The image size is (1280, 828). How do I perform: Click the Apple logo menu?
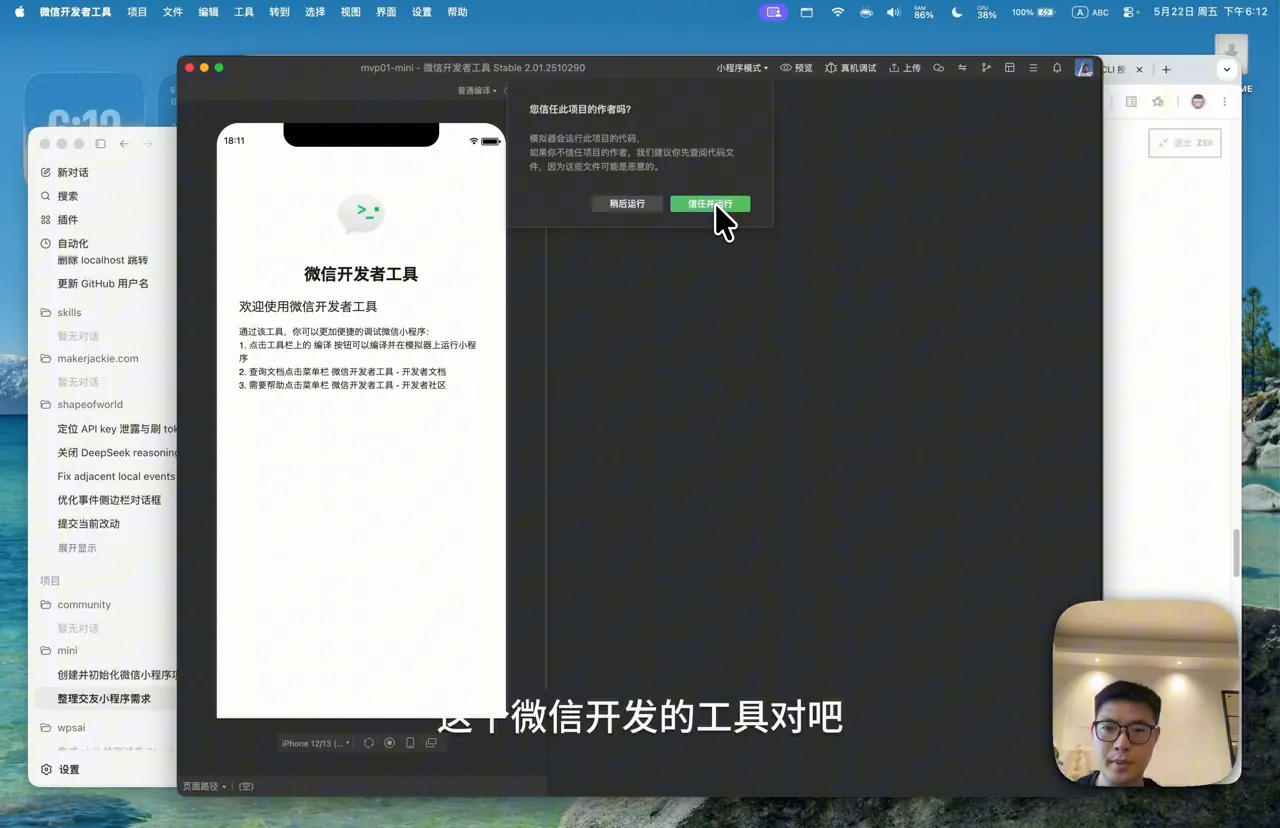pos(19,12)
